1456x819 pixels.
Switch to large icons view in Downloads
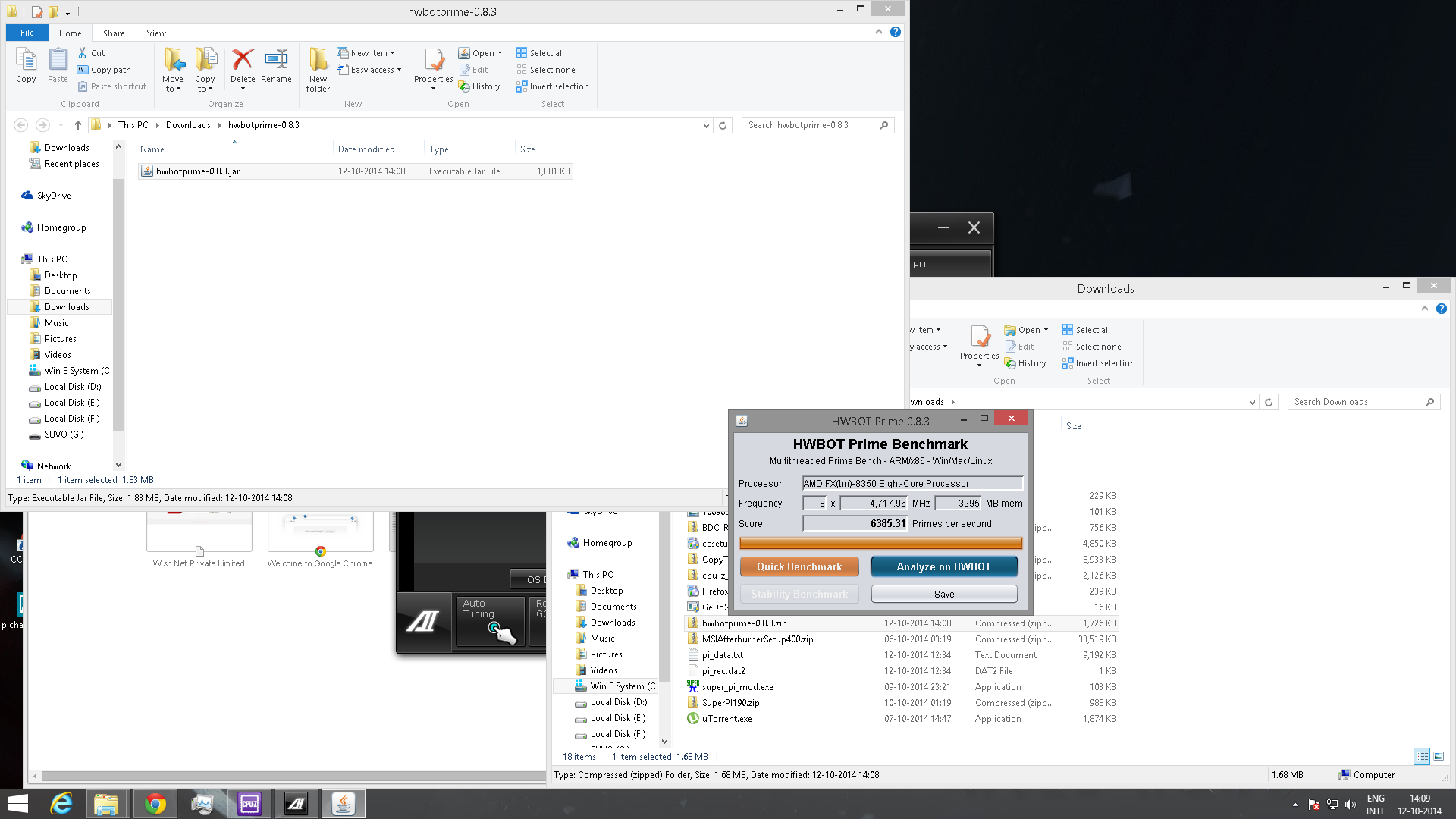point(1439,756)
